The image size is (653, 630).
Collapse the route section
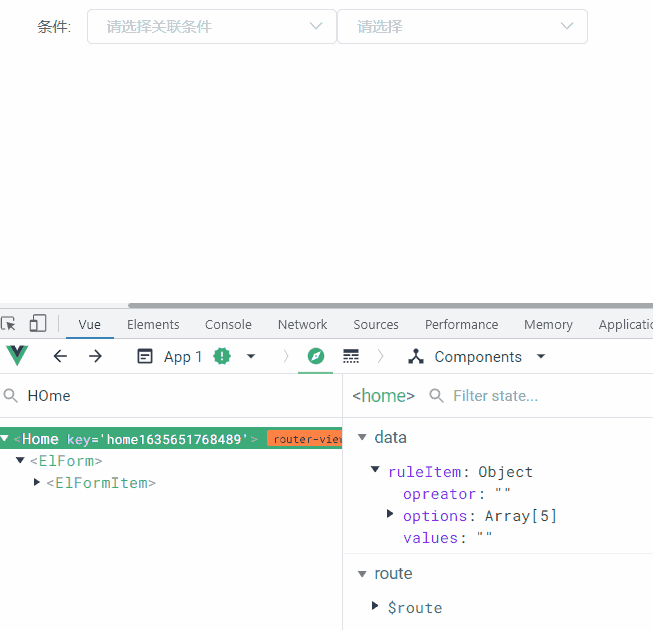pos(362,574)
